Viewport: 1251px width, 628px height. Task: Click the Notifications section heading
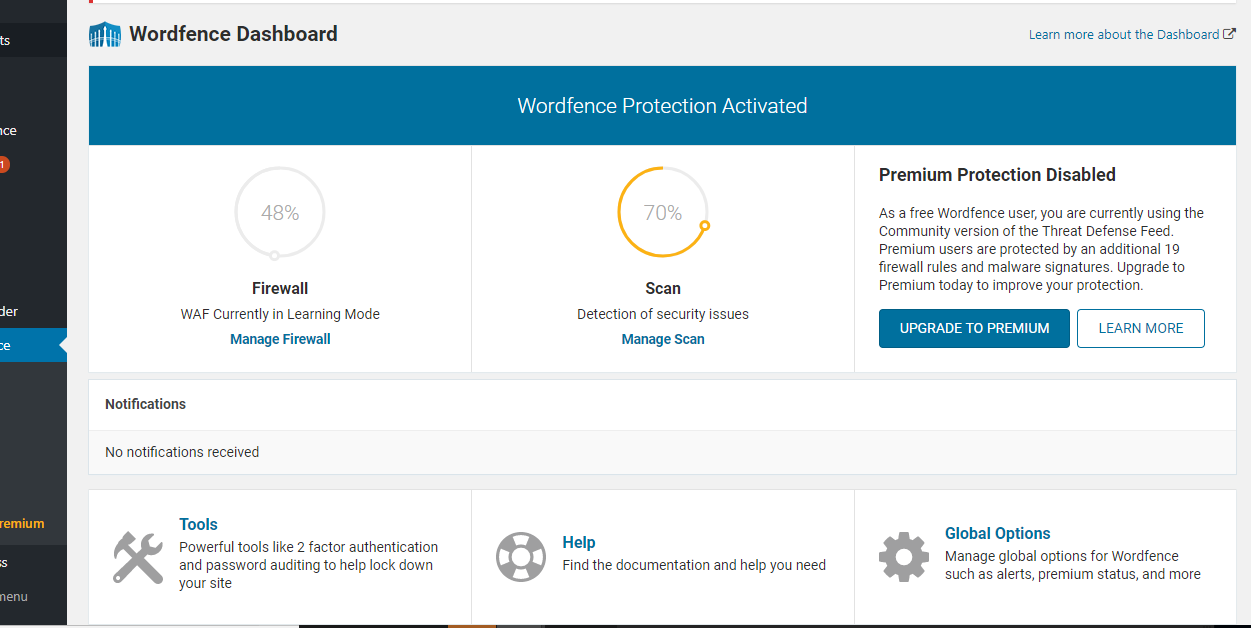click(145, 404)
